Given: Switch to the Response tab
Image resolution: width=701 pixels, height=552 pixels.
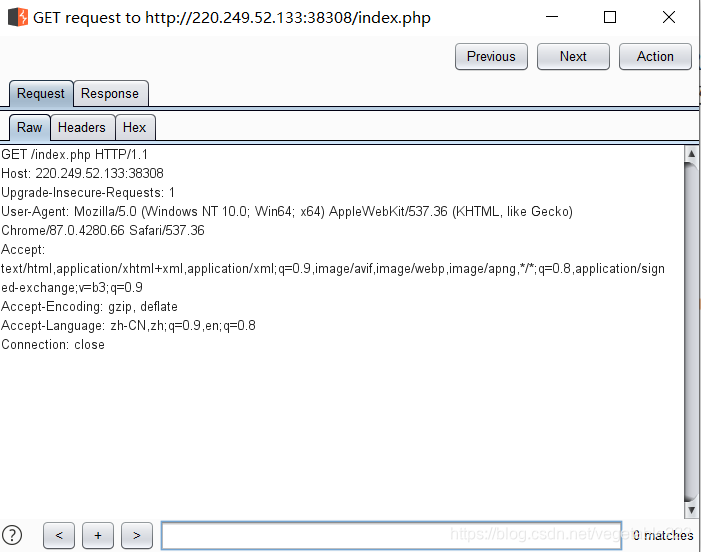Looking at the screenshot, I should click(x=110, y=93).
